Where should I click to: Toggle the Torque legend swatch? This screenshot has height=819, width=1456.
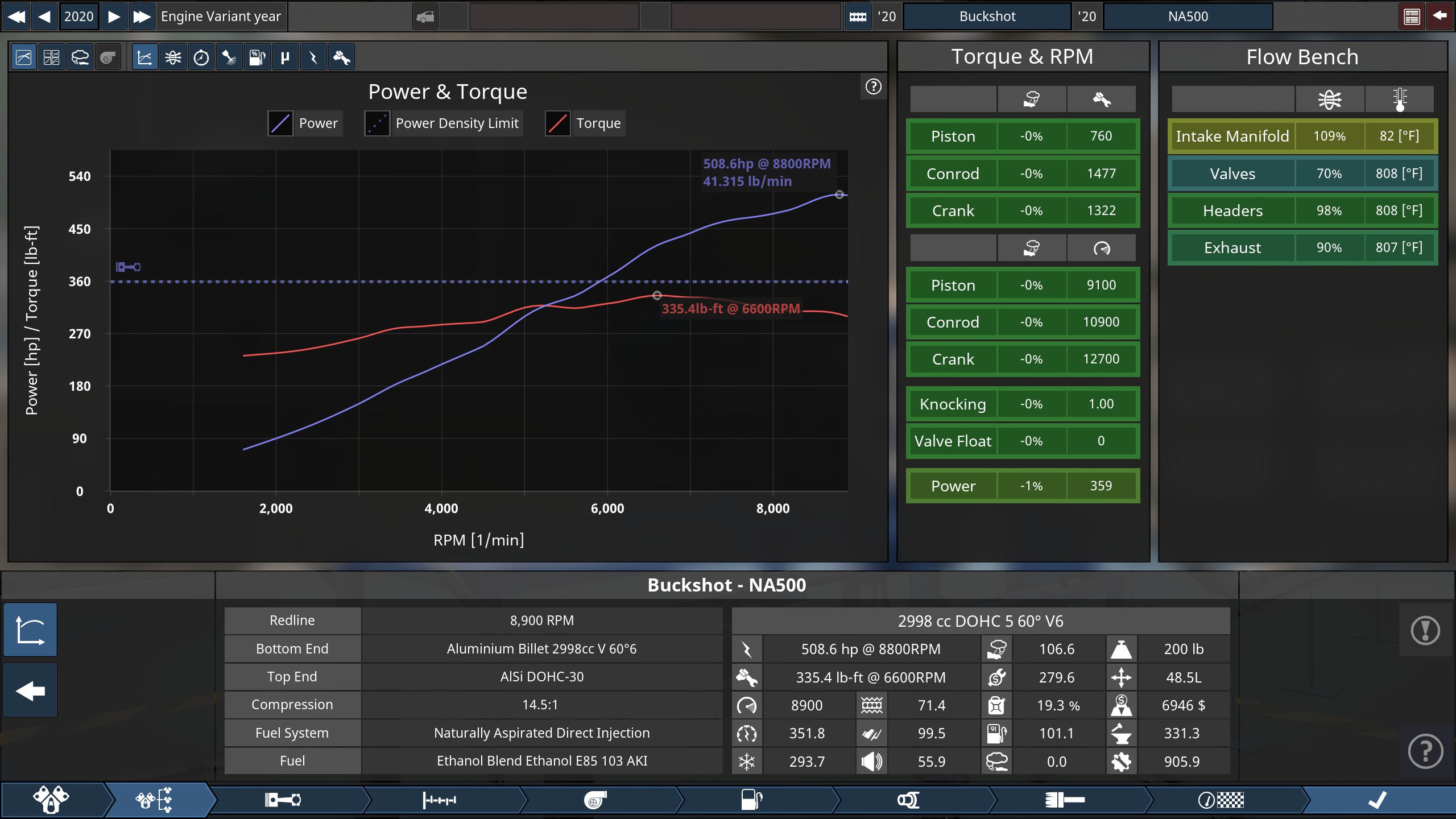coord(558,123)
